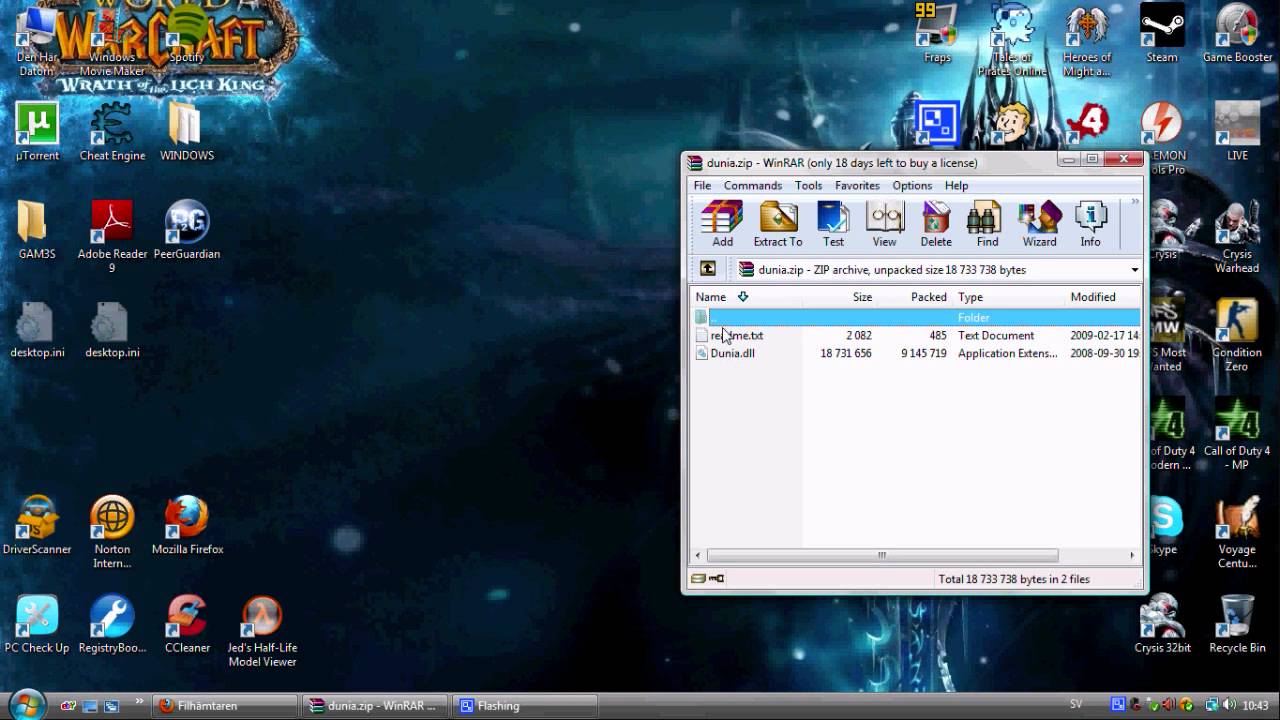1280x720 pixels.
Task: Select the Recycle Bin icon
Action: coord(1237,625)
